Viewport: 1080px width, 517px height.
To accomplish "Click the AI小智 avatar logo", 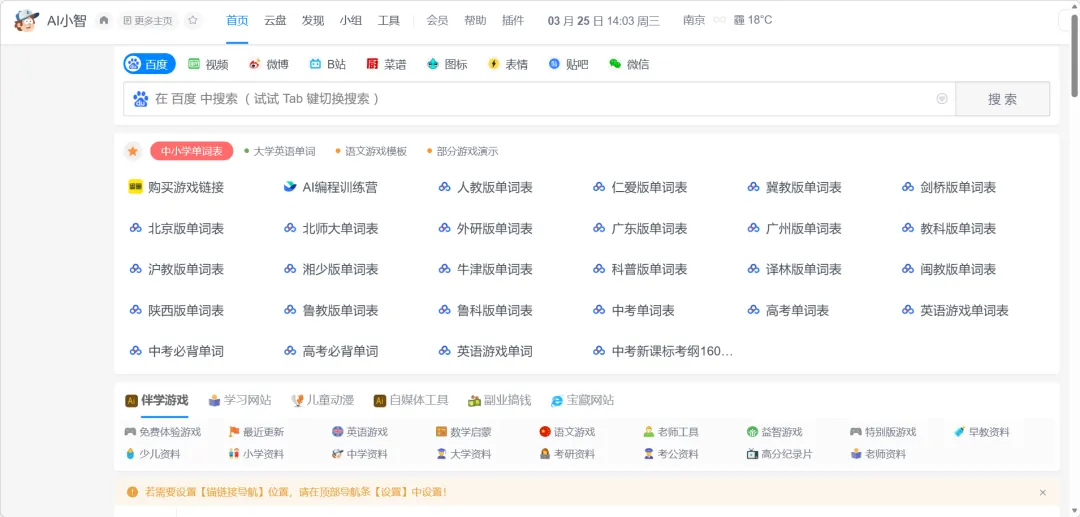I will click(x=27, y=21).
